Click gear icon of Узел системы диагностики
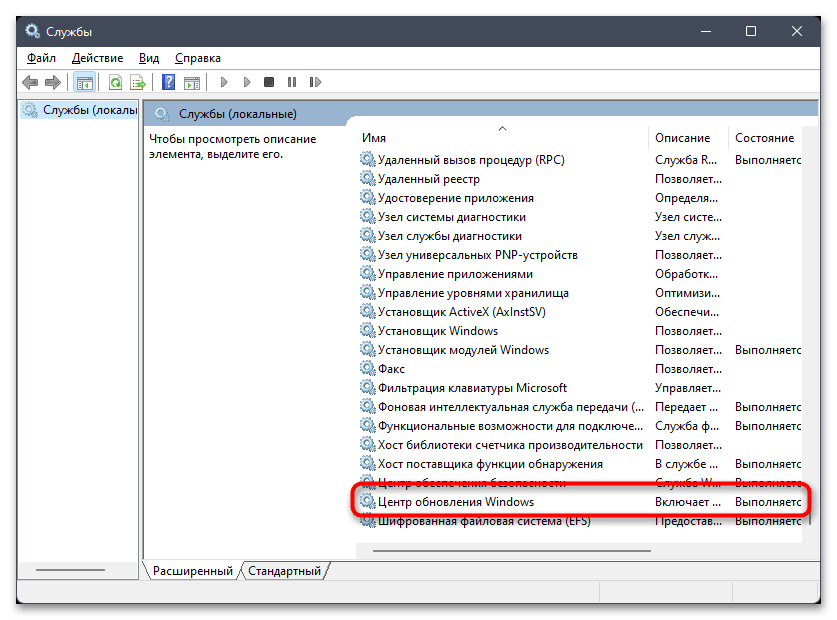This screenshot has height=620, width=837. pos(367,216)
